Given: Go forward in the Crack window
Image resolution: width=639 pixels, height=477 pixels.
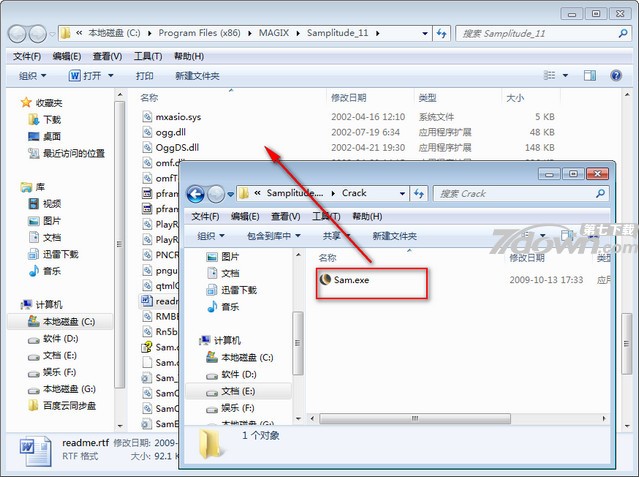Looking at the screenshot, I should 216,194.
